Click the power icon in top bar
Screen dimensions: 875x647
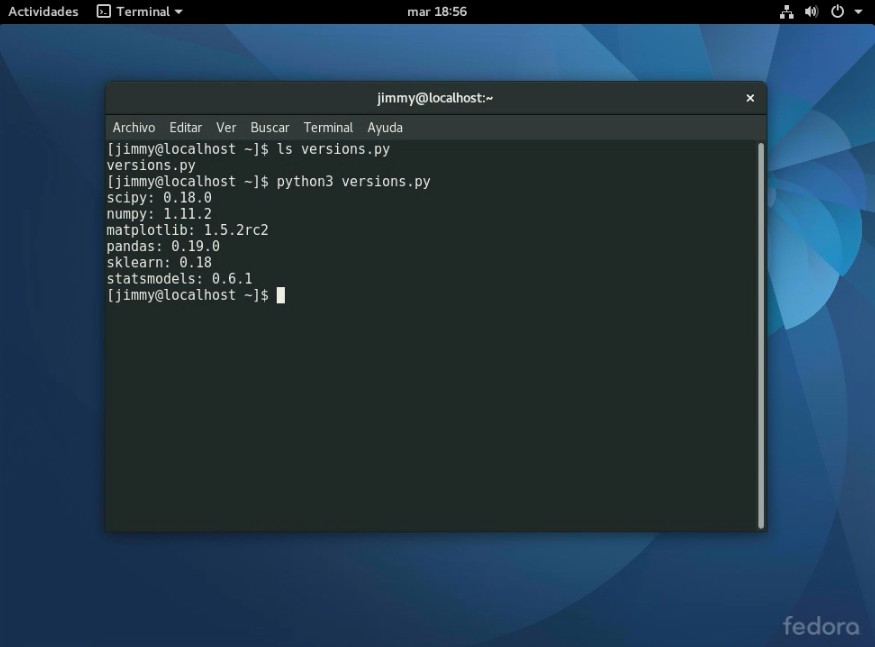pyautogui.click(x=836, y=12)
